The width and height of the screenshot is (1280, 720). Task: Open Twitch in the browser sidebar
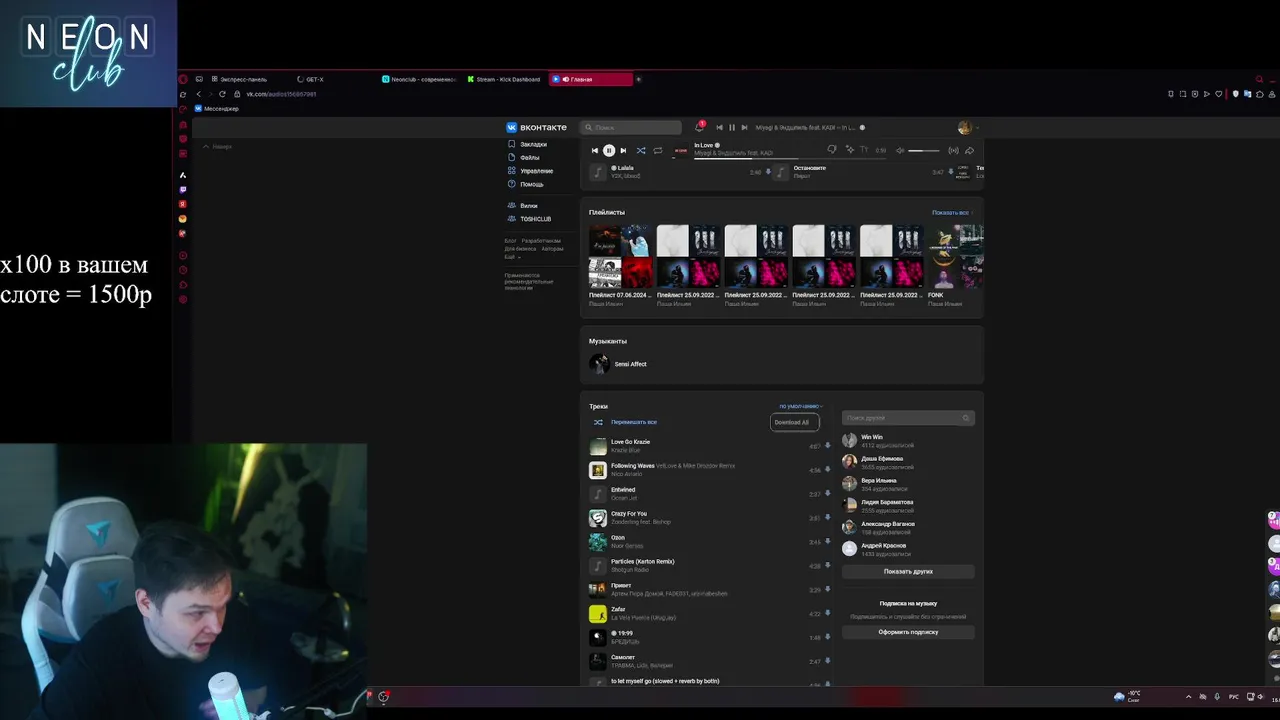(x=182, y=189)
